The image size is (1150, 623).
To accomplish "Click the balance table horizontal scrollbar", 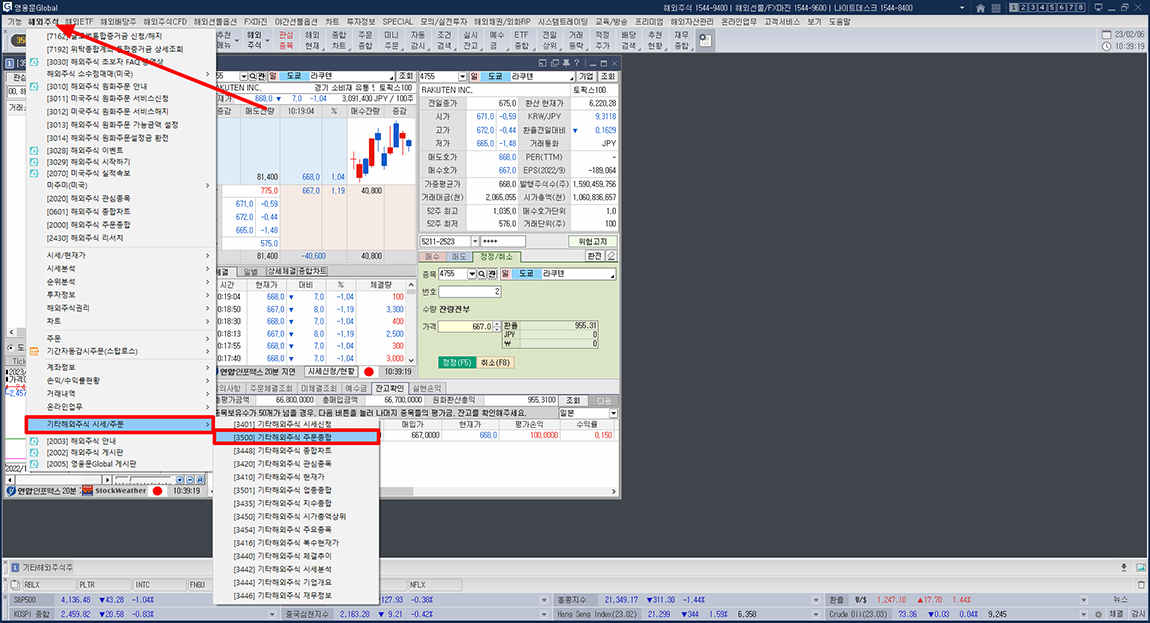I will click(x=499, y=492).
